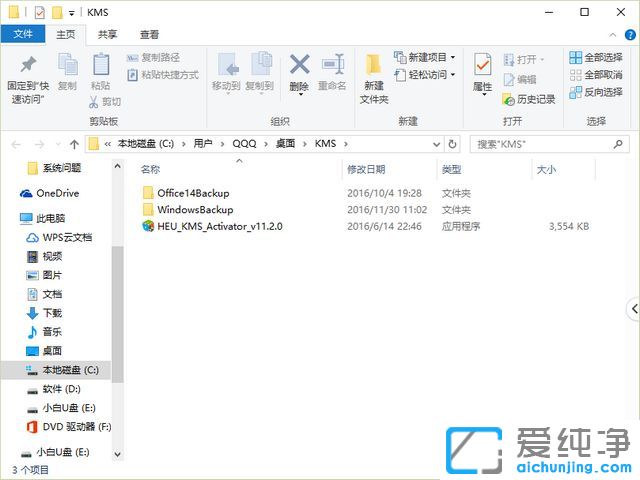Select WindowsBackup folder
The width and height of the screenshot is (640, 480).
(x=188, y=210)
